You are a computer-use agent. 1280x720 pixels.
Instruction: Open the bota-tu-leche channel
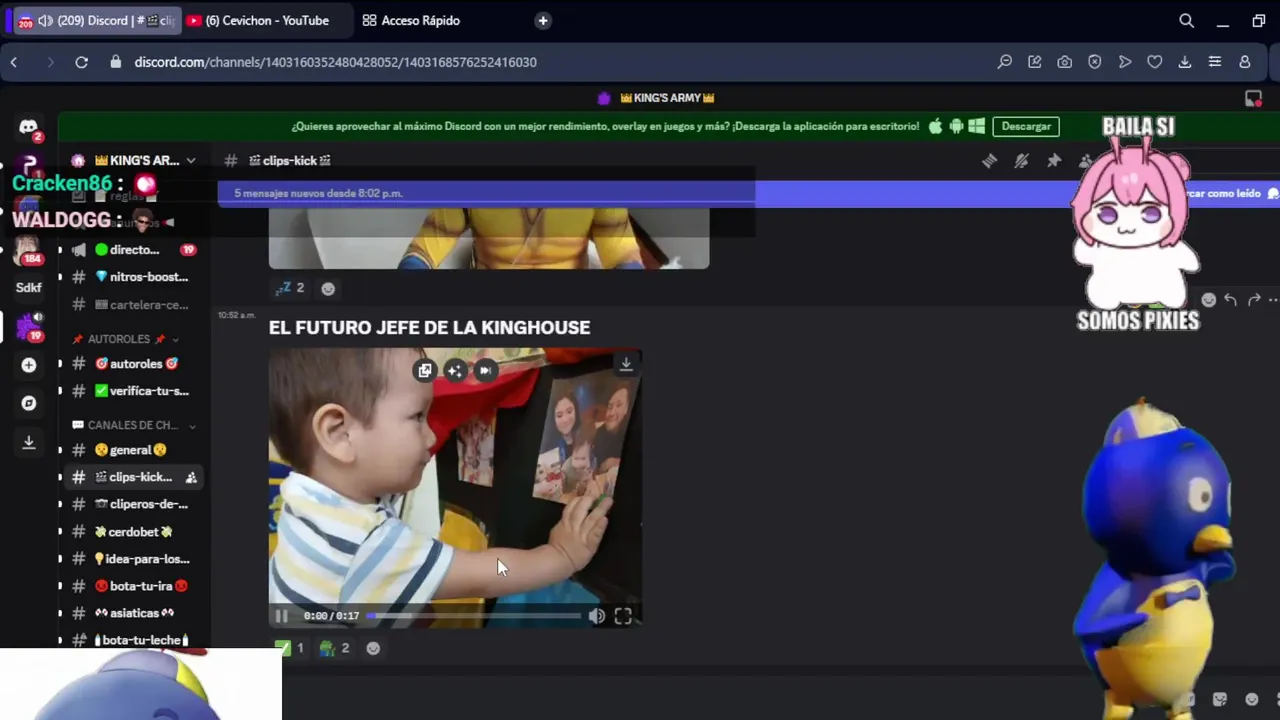pyautogui.click(x=134, y=640)
